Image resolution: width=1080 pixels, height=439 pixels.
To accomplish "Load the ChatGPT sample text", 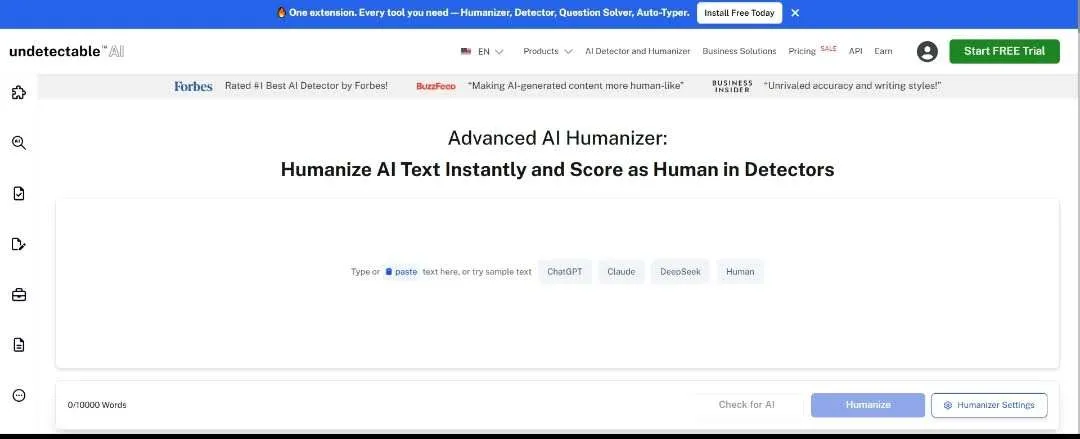I will (x=565, y=272).
